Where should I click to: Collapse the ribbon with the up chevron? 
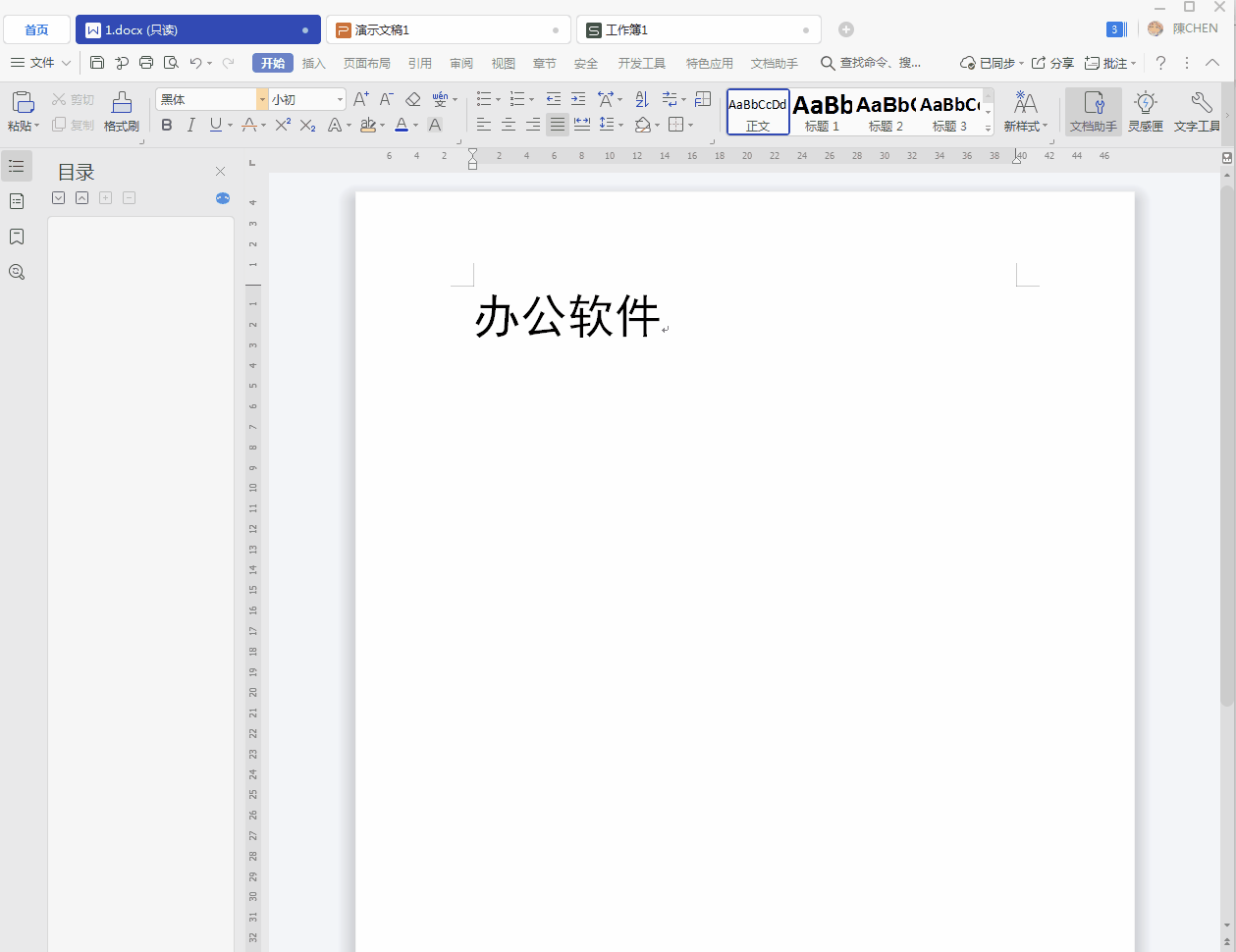pos(1213,63)
